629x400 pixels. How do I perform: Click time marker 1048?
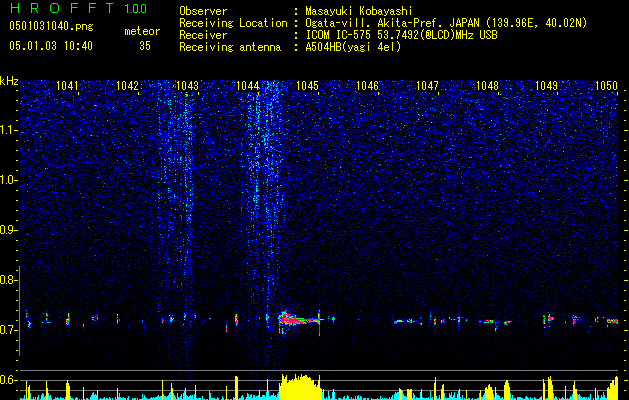tap(487, 85)
